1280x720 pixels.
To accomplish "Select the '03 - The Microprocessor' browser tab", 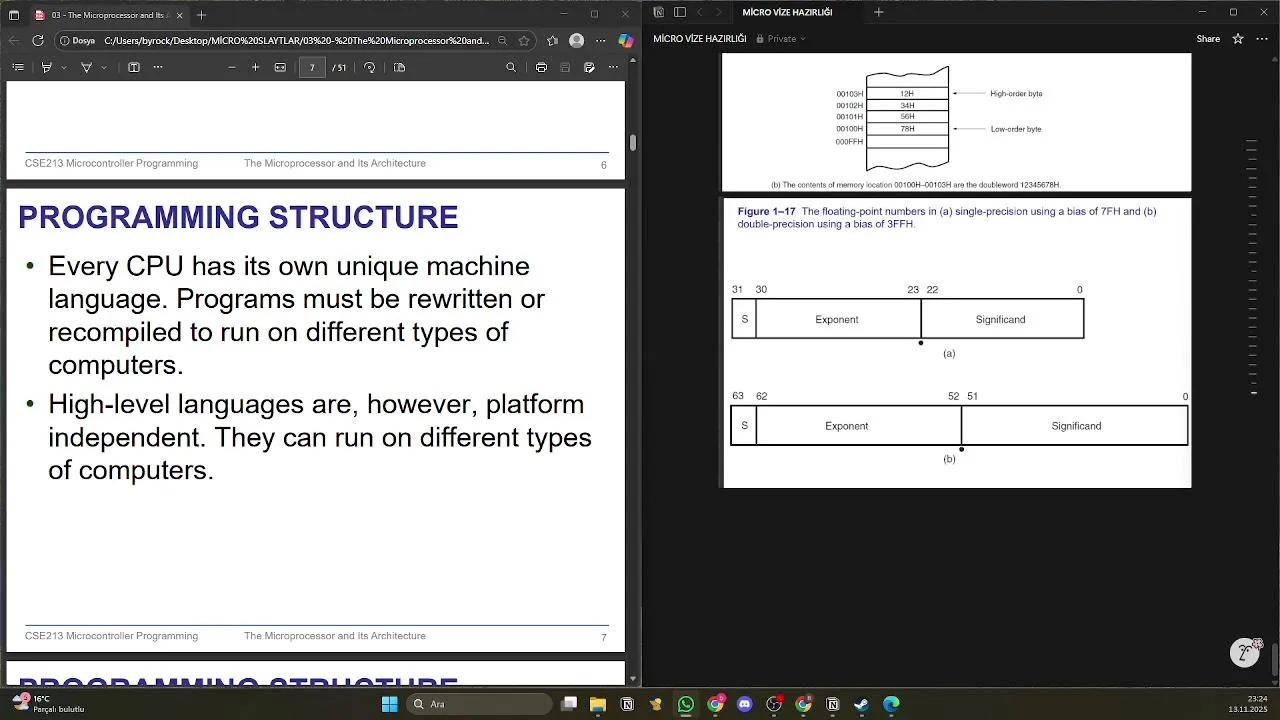I will click(x=108, y=15).
